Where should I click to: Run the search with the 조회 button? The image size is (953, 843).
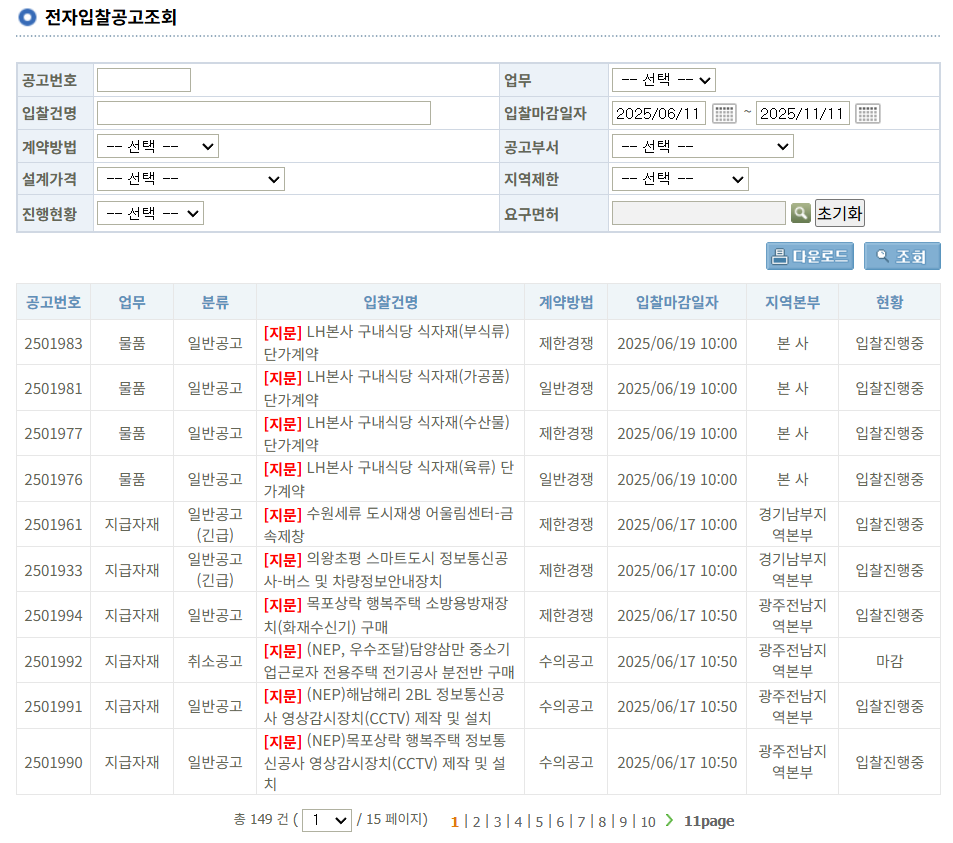901,256
